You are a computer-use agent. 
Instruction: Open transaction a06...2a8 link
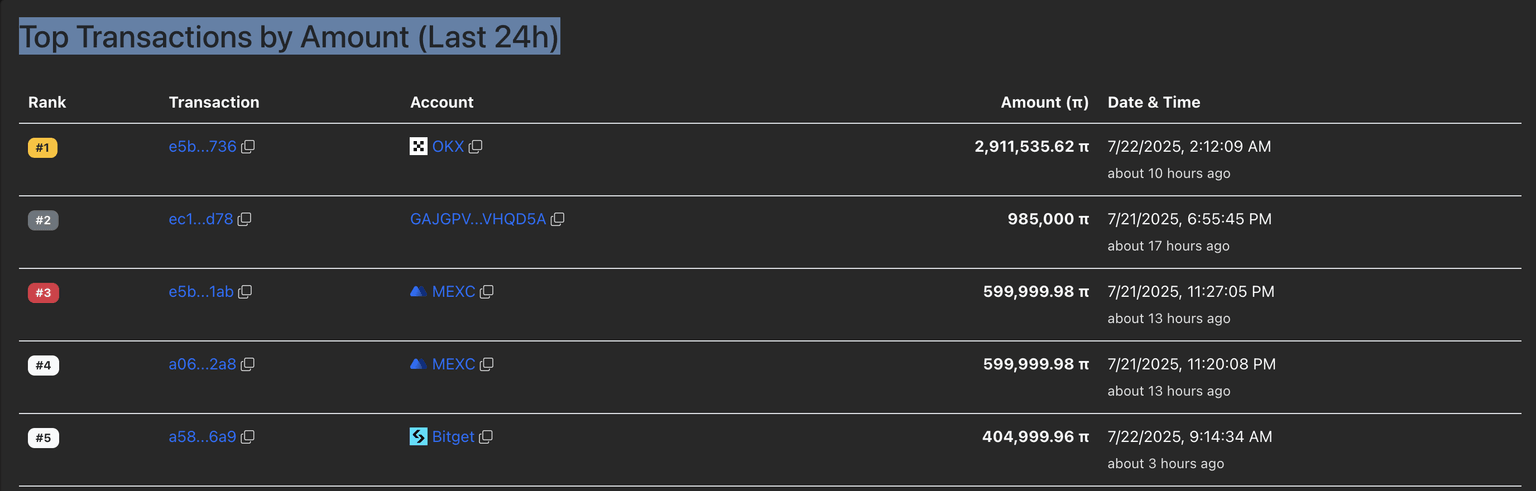click(202, 364)
